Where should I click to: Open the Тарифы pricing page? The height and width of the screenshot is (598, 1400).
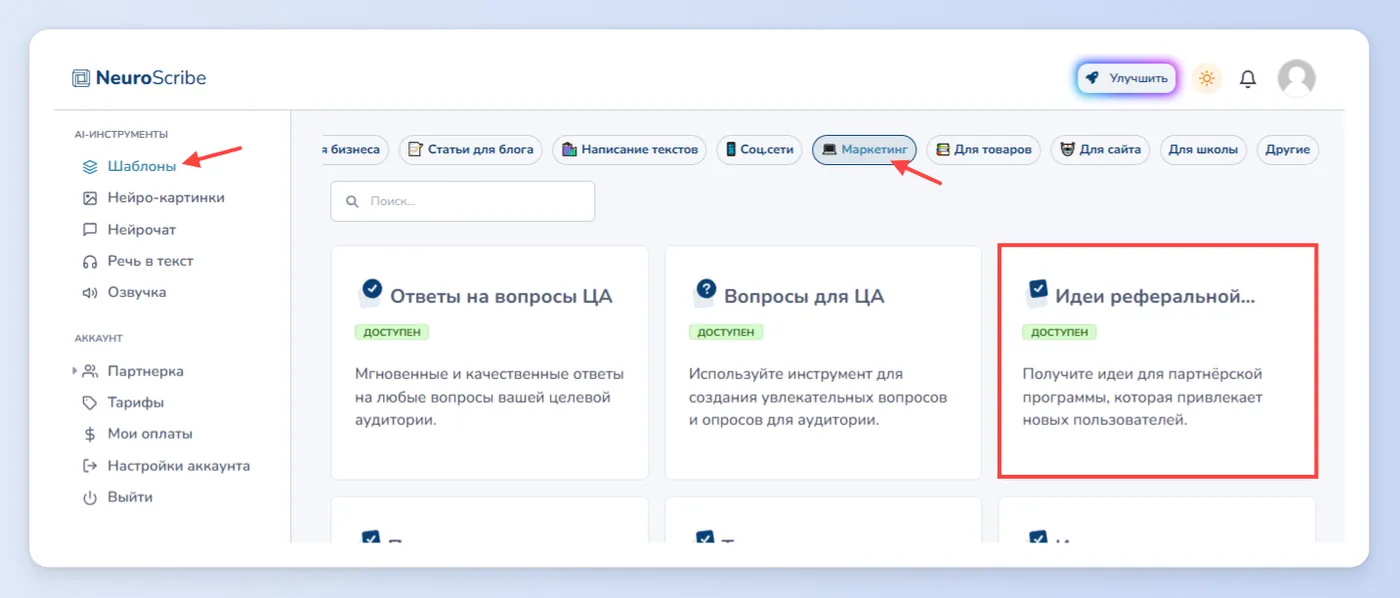136,403
